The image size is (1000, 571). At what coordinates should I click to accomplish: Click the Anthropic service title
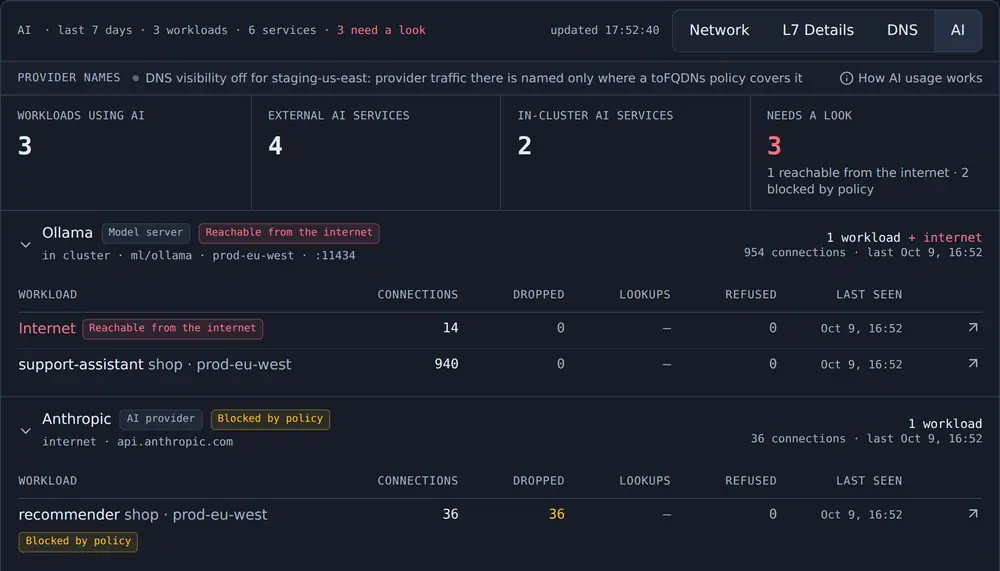pyautogui.click(x=77, y=419)
